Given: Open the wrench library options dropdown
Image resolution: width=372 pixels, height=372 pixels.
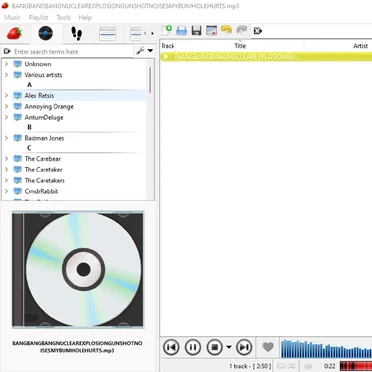Looking at the screenshot, I should click(x=145, y=51).
